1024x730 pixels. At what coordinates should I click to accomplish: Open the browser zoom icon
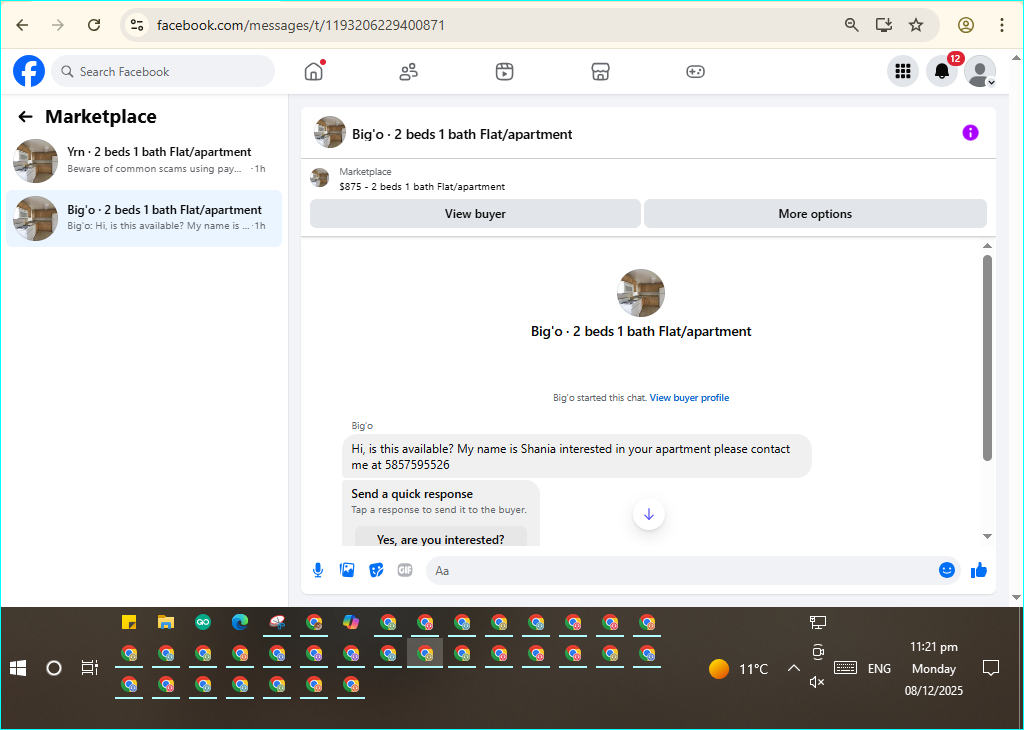click(851, 25)
